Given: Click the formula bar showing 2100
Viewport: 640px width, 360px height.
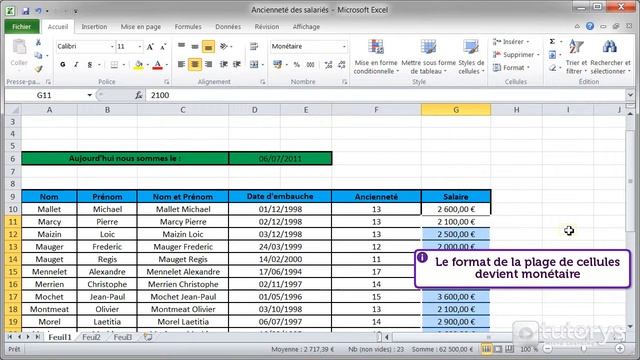Looking at the screenshot, I should click(386, 95).
